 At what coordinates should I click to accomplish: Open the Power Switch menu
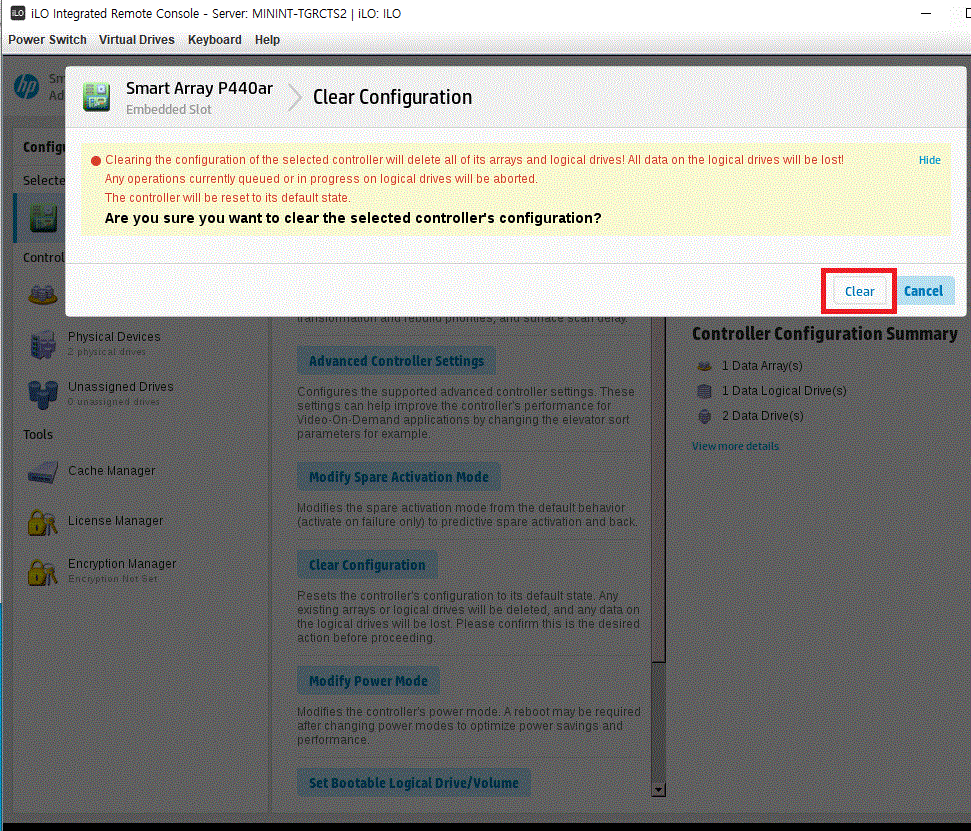click(x=47, y=40)
